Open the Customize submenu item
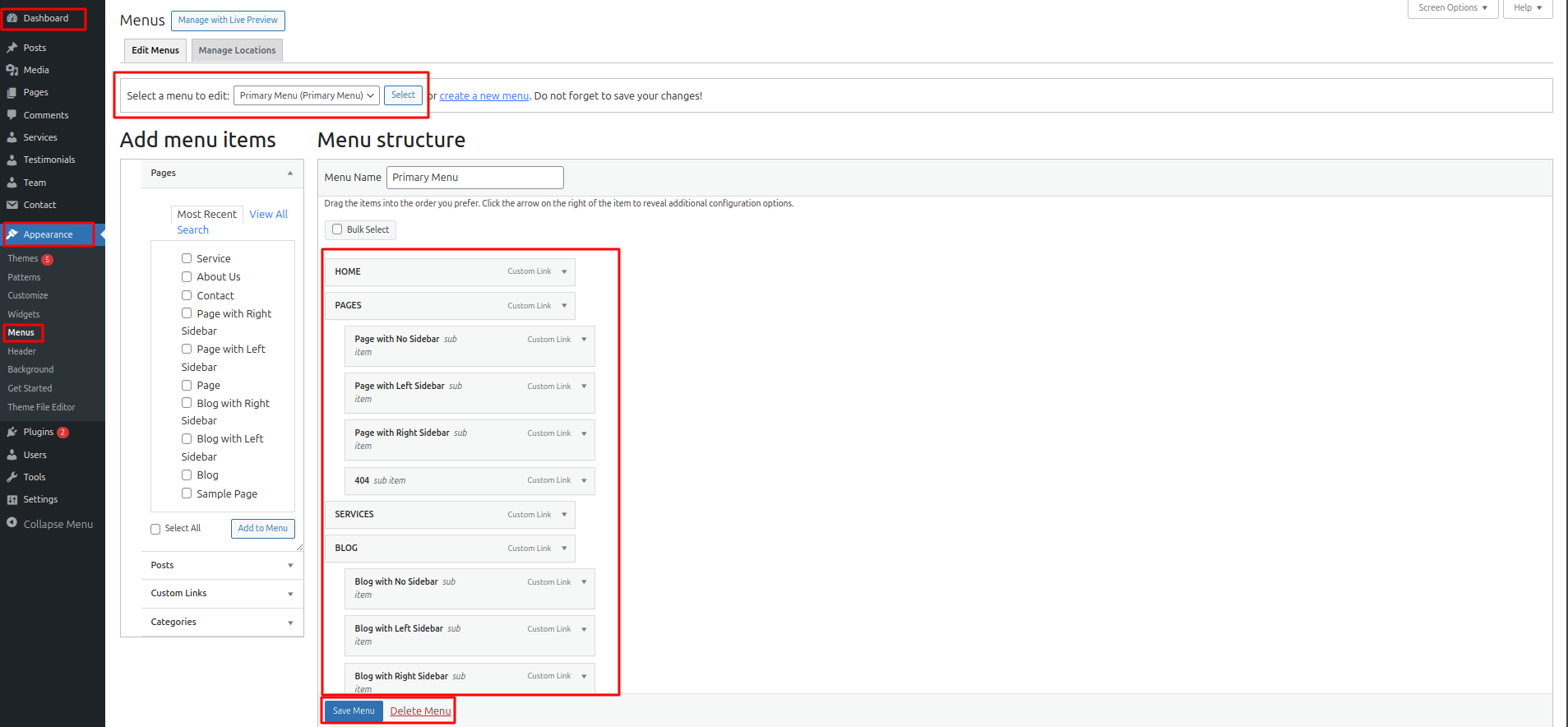The width and height of the screenshot is (1568, 727). (x=28, y=295)
